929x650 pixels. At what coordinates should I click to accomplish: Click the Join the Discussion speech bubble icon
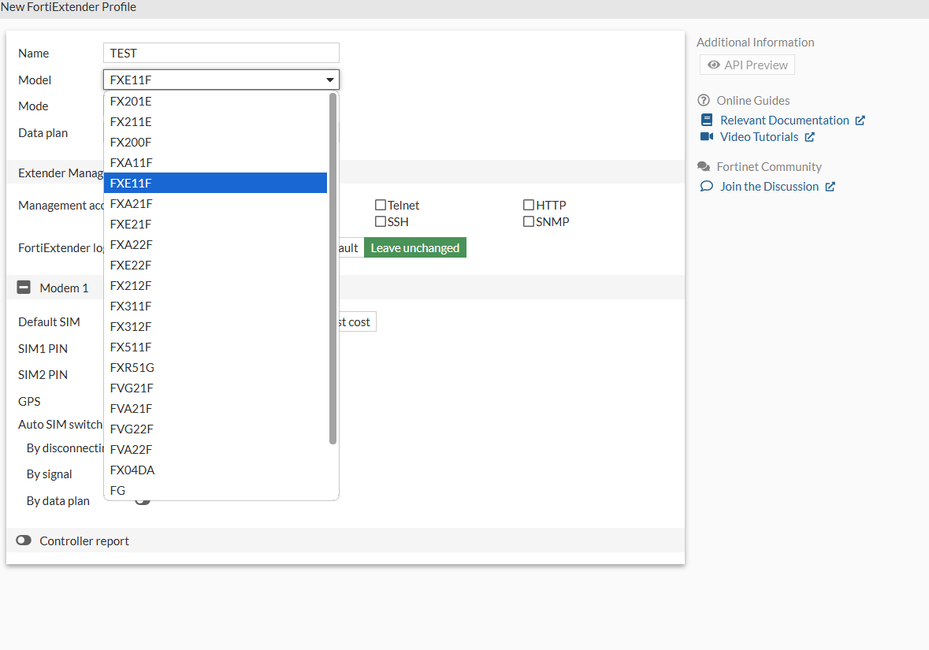click(706, 186)
